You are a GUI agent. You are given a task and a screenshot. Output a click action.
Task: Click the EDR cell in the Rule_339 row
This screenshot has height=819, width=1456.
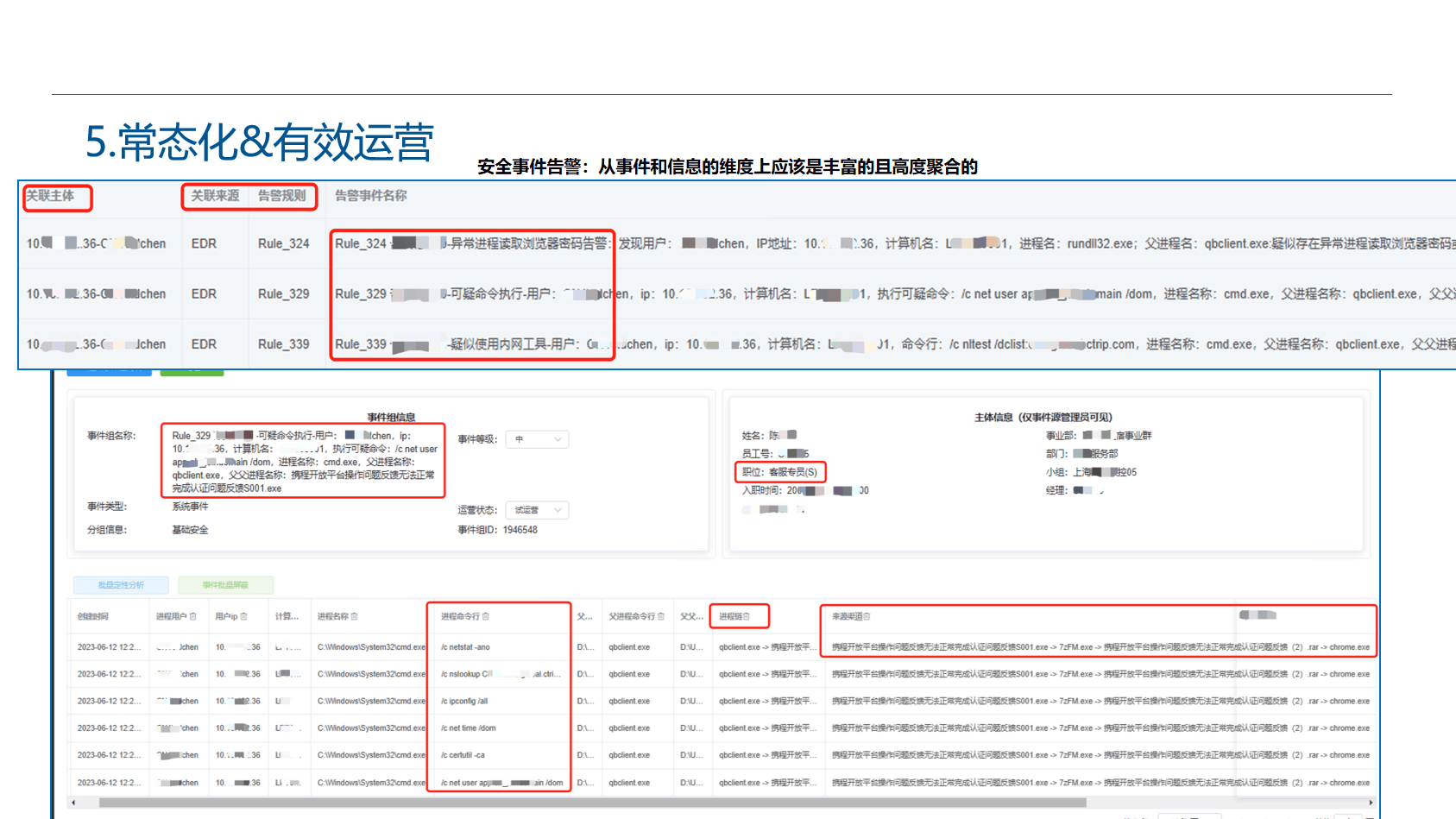[x=204, y=343]
